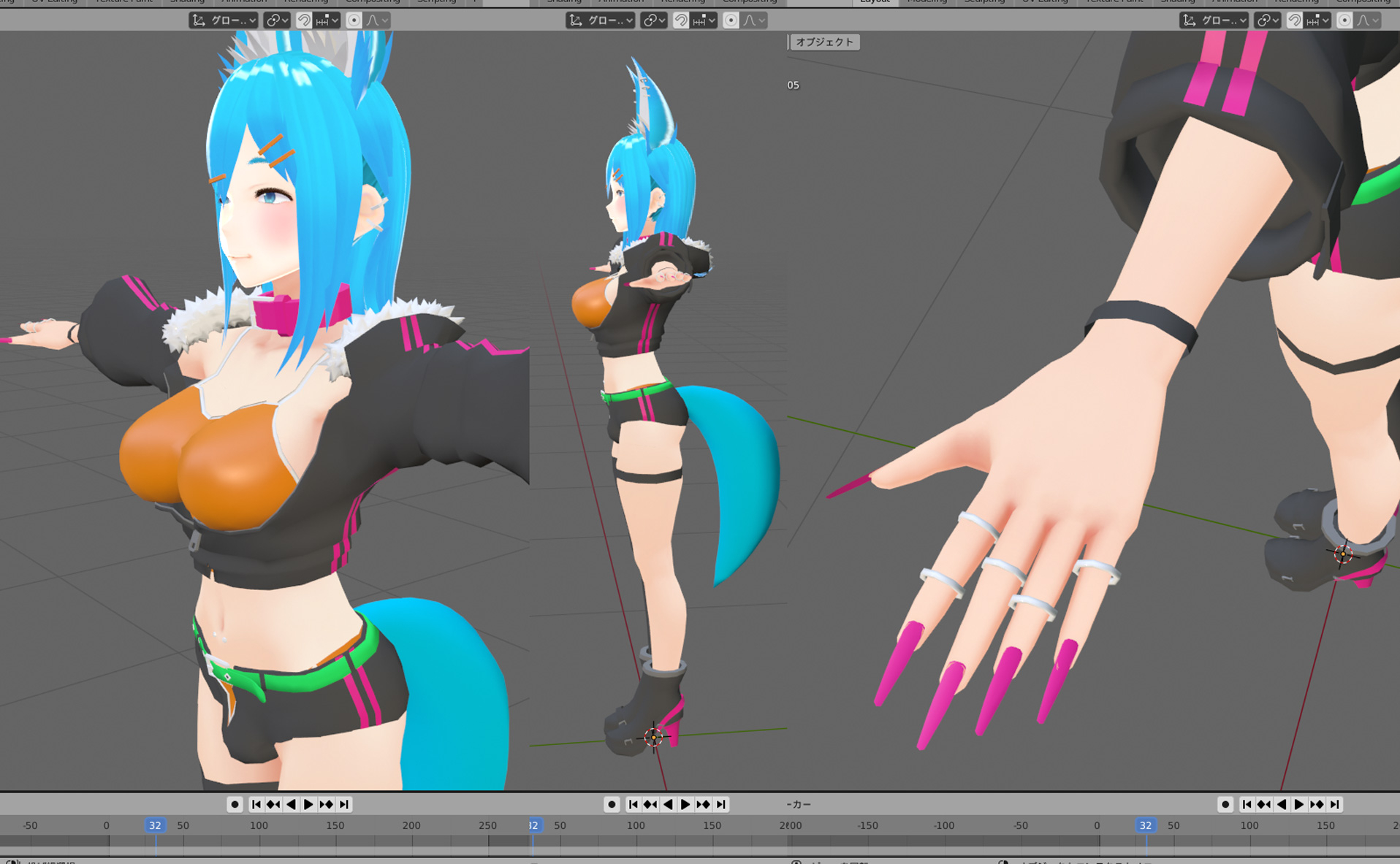1400x864 pixels.
Task: Jump to the next keyframe in the left timeline
Action: tap(326, 804)
